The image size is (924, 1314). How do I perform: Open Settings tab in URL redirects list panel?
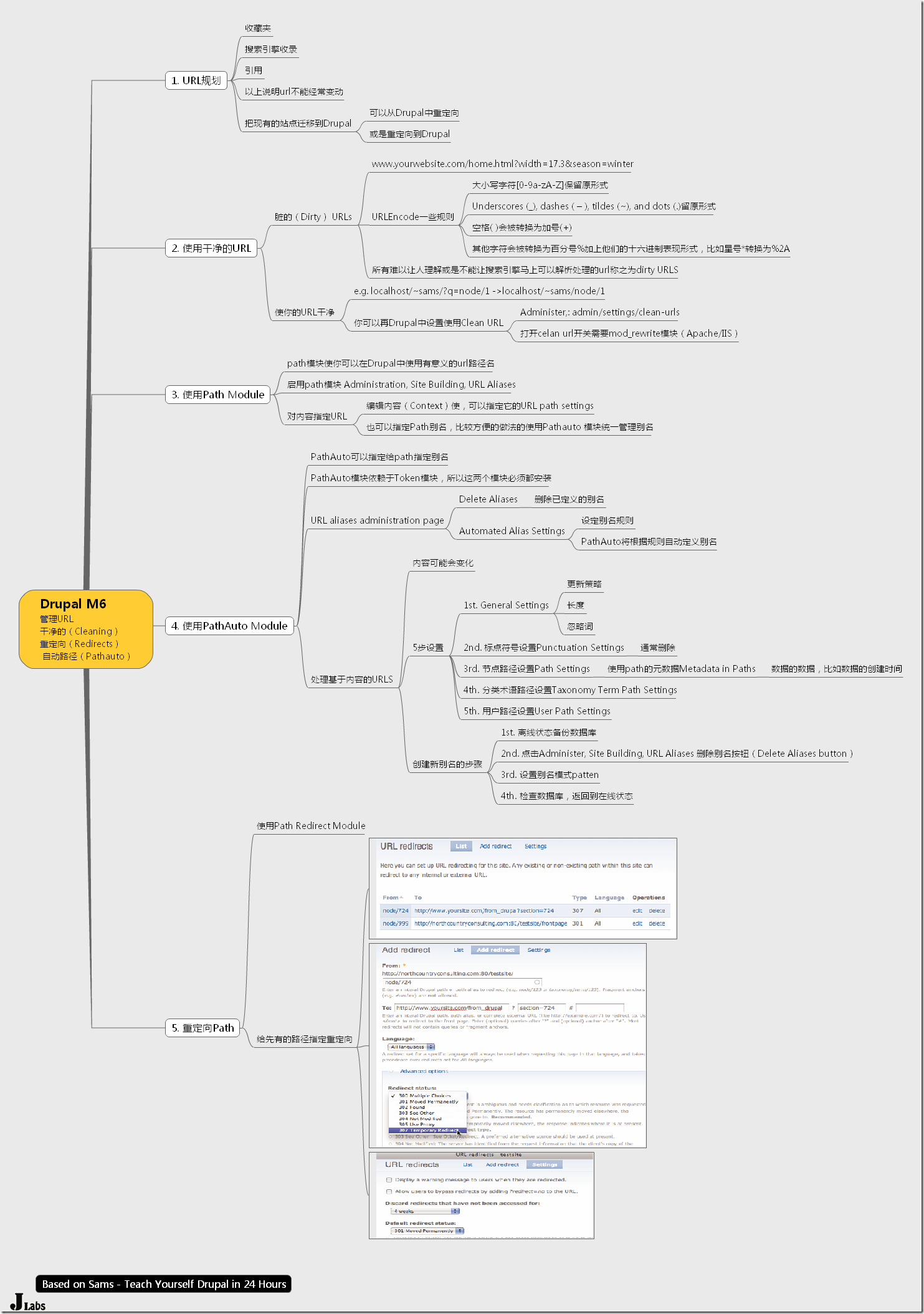[x=535, y=846]
